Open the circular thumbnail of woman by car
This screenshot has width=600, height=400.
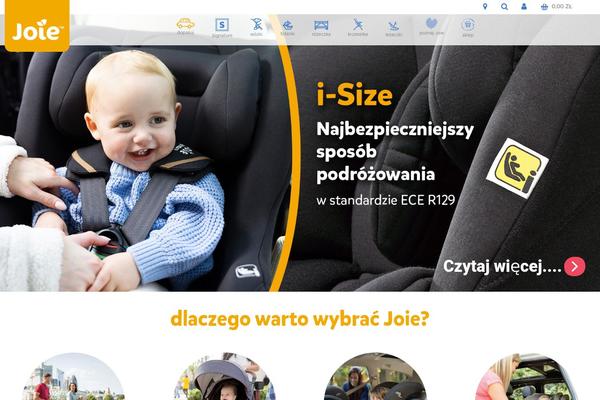[526, 376]
